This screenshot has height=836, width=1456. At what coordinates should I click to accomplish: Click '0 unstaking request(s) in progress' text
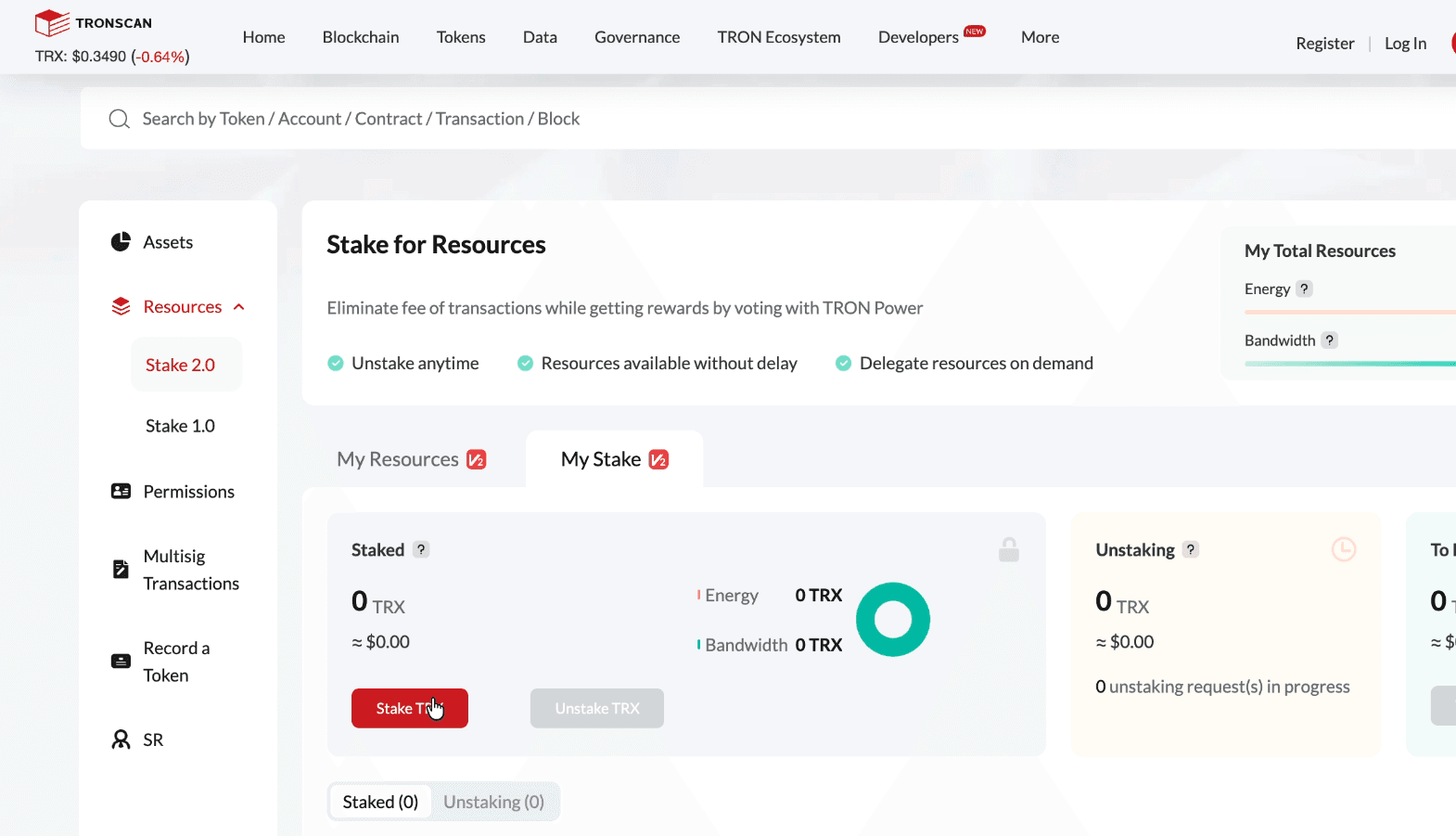coord(1222,687)
